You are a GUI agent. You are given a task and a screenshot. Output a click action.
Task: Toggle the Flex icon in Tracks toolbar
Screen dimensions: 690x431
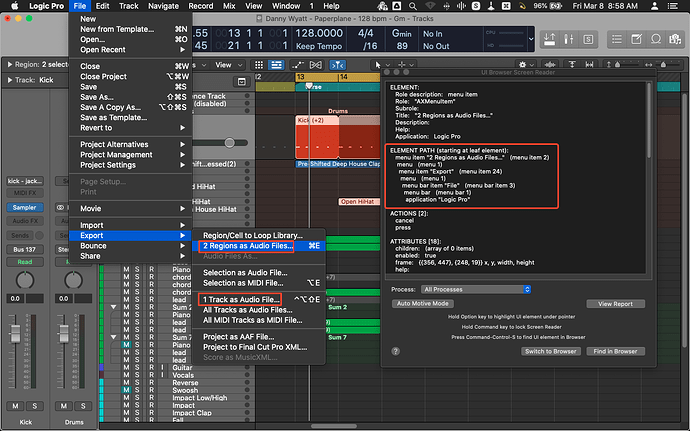coord(316,65)
